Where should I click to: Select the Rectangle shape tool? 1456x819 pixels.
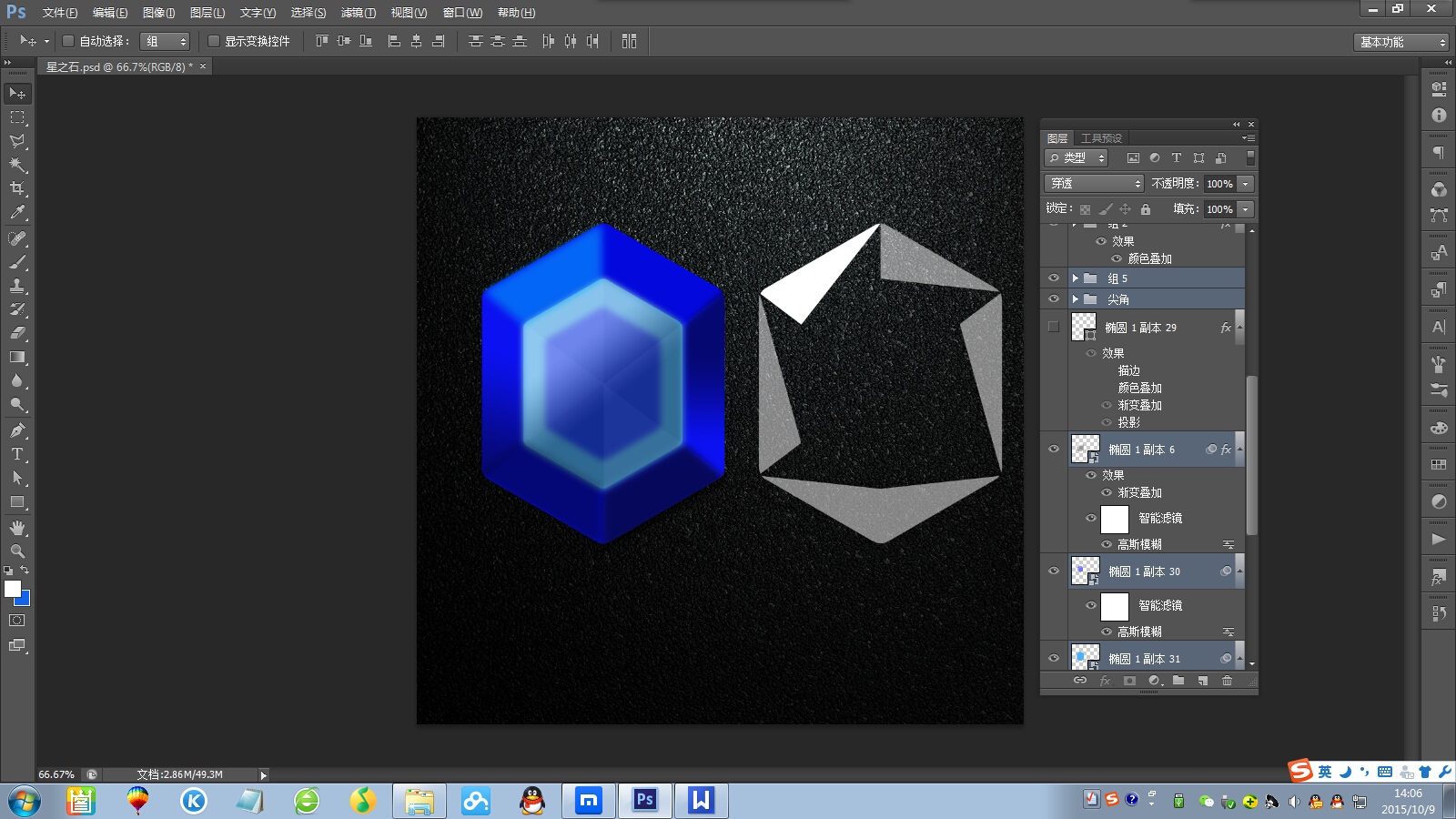pyautogui.click(x=17, y=501)
